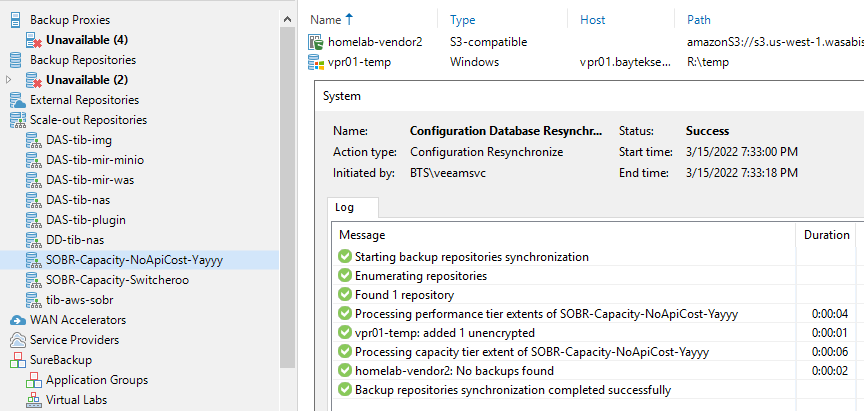Sort by the Type column header
This screenshot has width=864, height=411.
point(463,20)
